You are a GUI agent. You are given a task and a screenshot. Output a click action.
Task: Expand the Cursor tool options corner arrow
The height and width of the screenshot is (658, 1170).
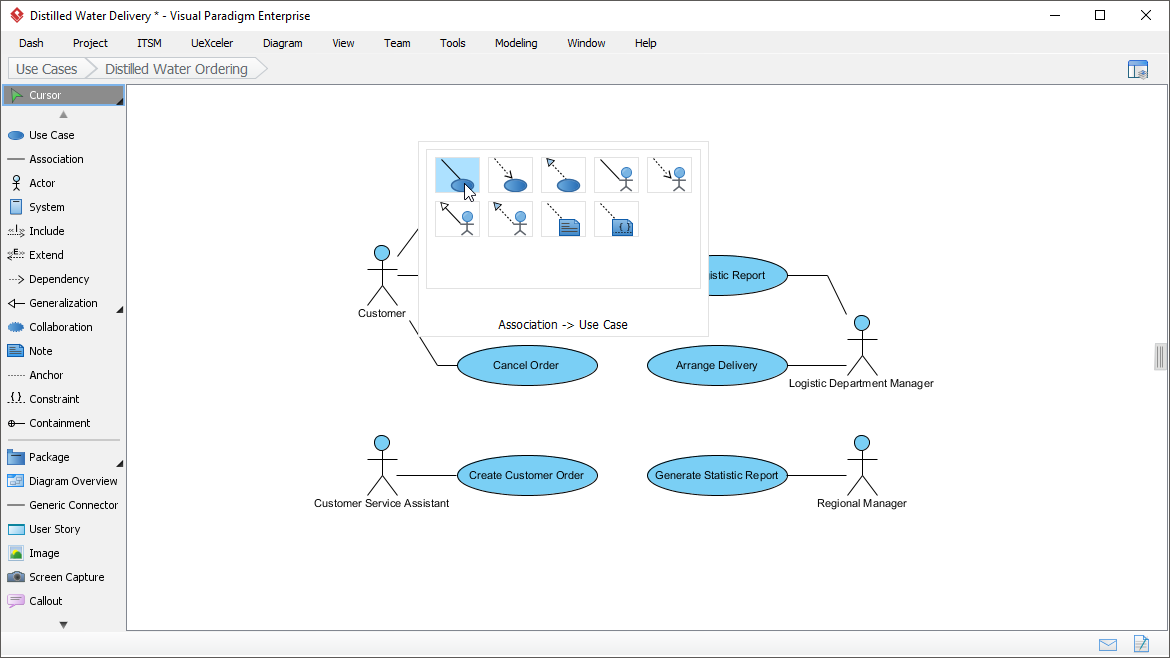(119, 101)
